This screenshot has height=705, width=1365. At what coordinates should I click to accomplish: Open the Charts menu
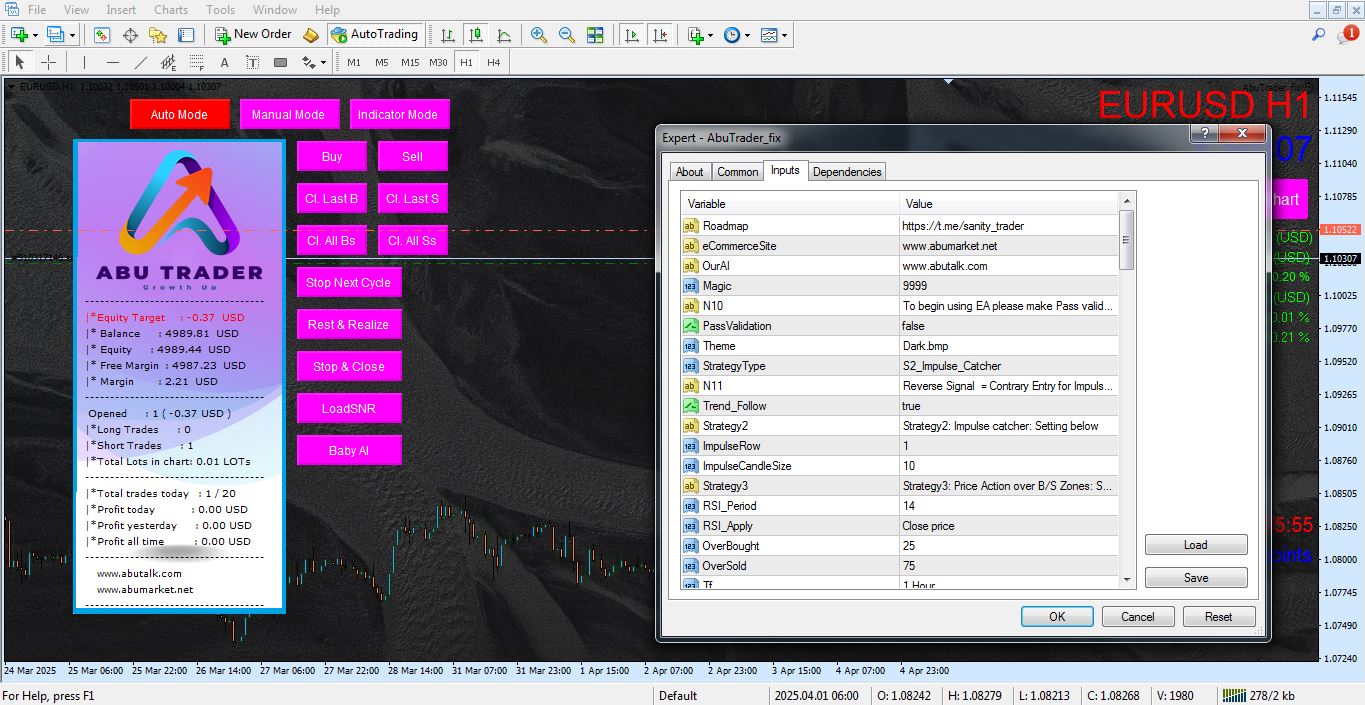coord(171,10)
